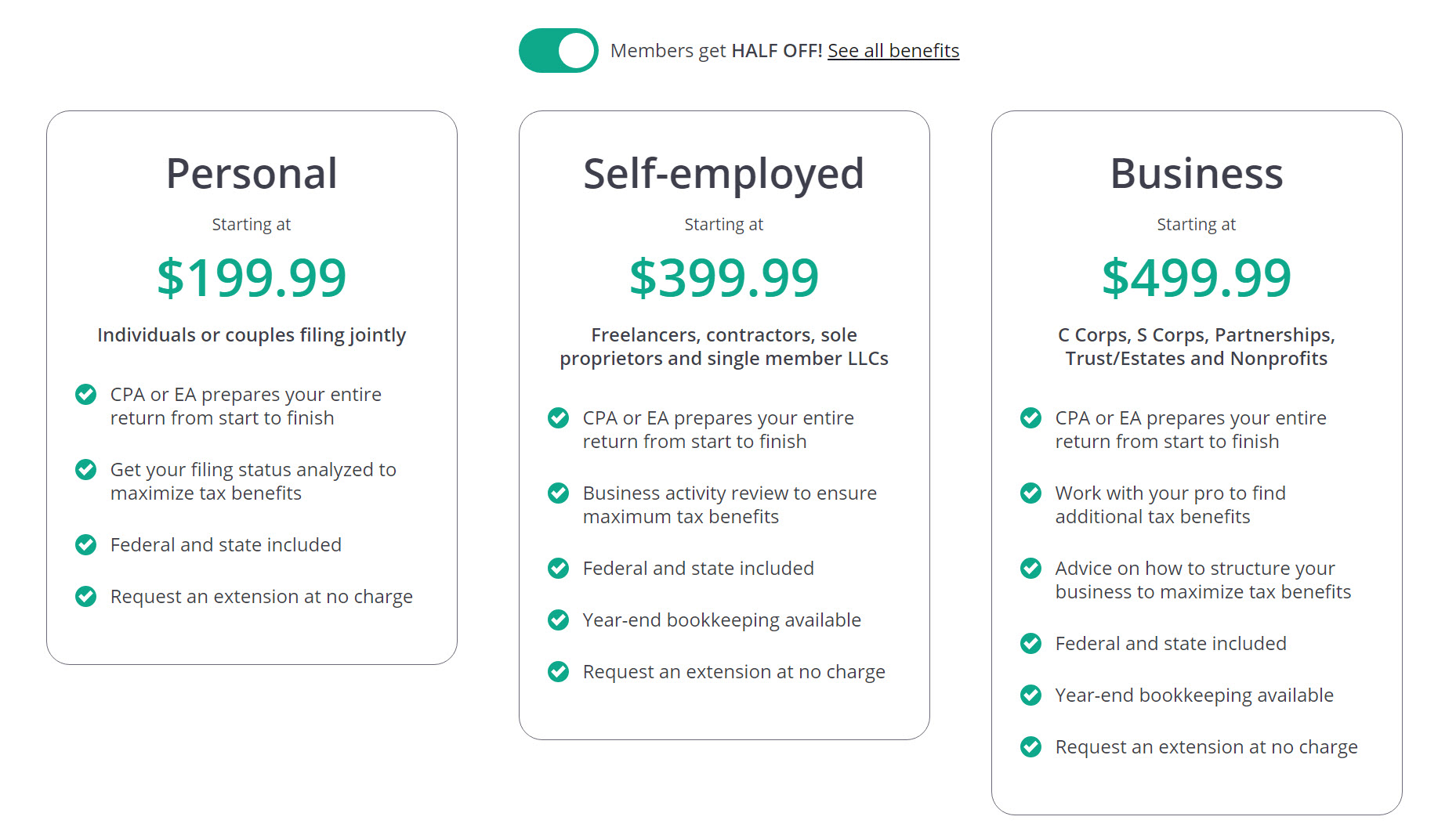Click checkmark for Self-employed Federal and state included

click(558, 569)
